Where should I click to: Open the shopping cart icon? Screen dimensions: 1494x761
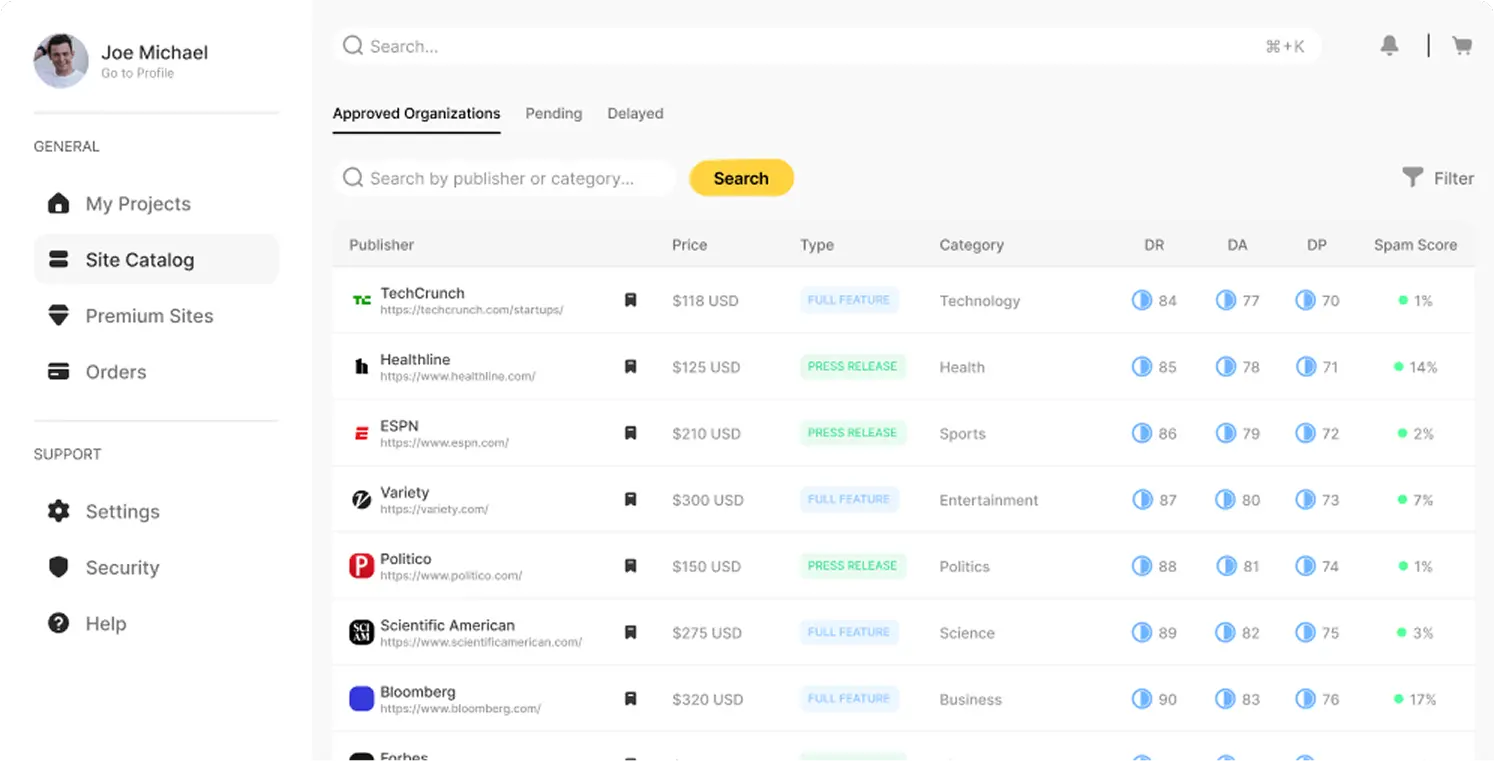pos(1462,46)
